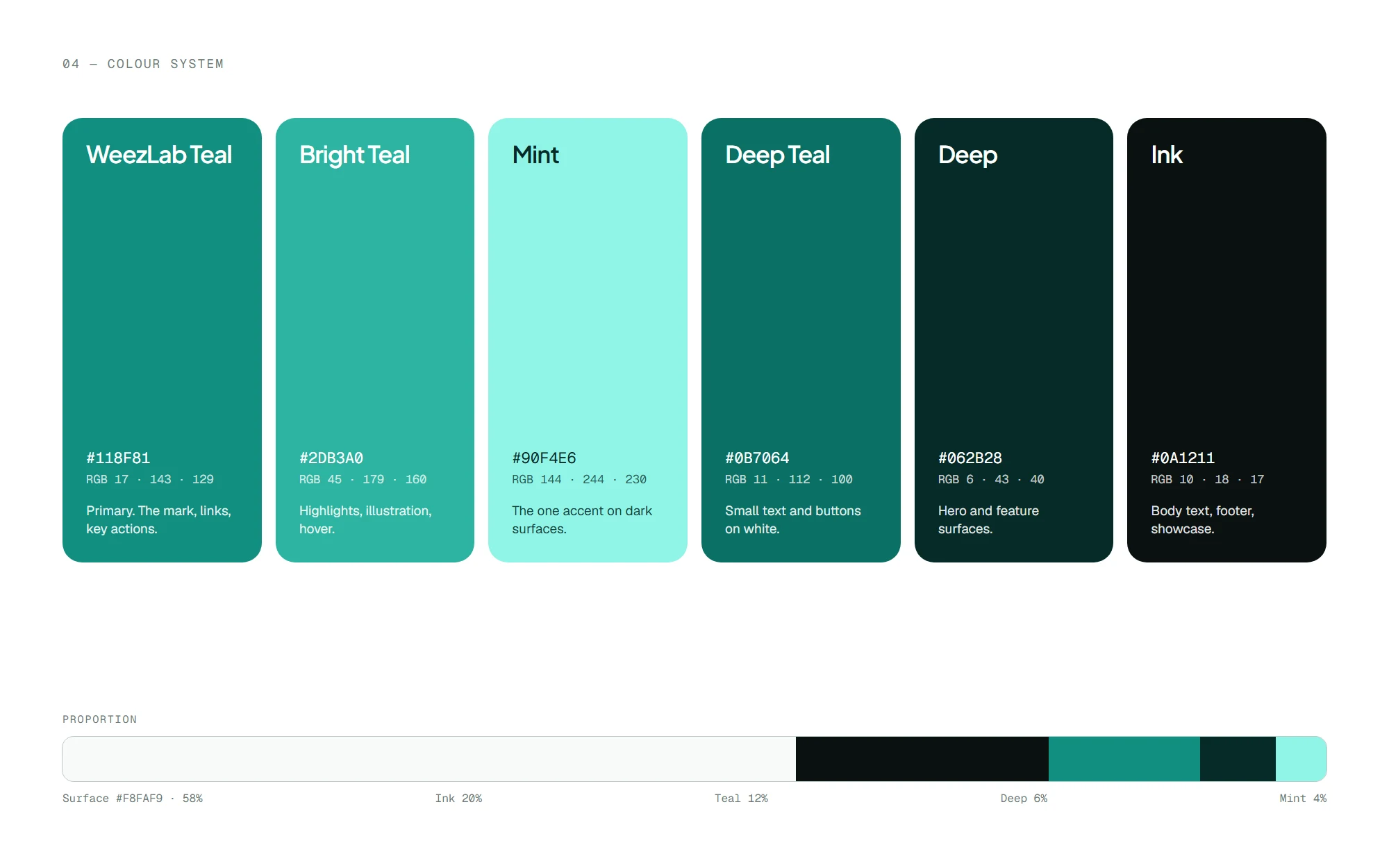Click the teal segment of proportion bar
The height and width of the screenshot is (868, 1389).
tap(1124, 759)
